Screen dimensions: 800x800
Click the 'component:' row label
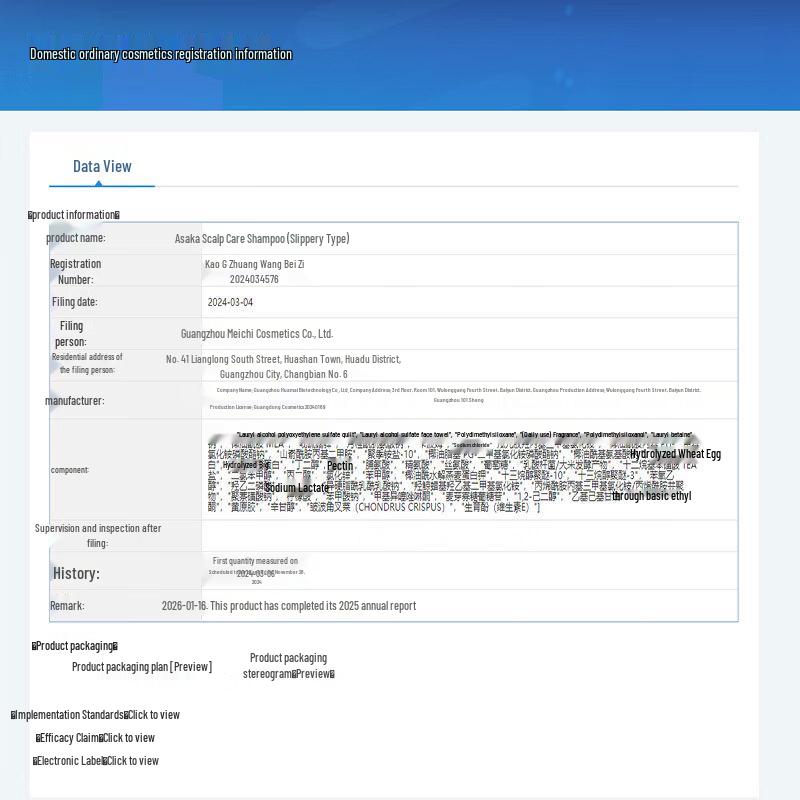point(69,470)
